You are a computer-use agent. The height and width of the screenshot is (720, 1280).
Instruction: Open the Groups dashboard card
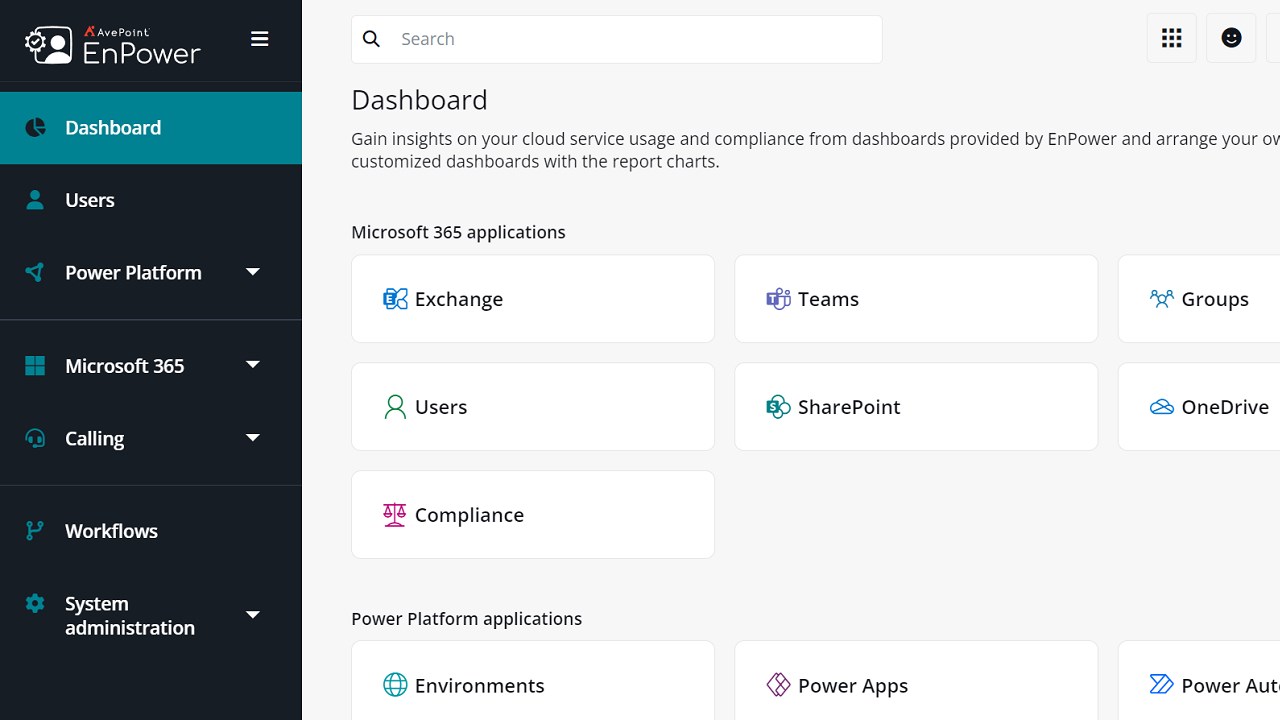click(x=1199, y=299)
